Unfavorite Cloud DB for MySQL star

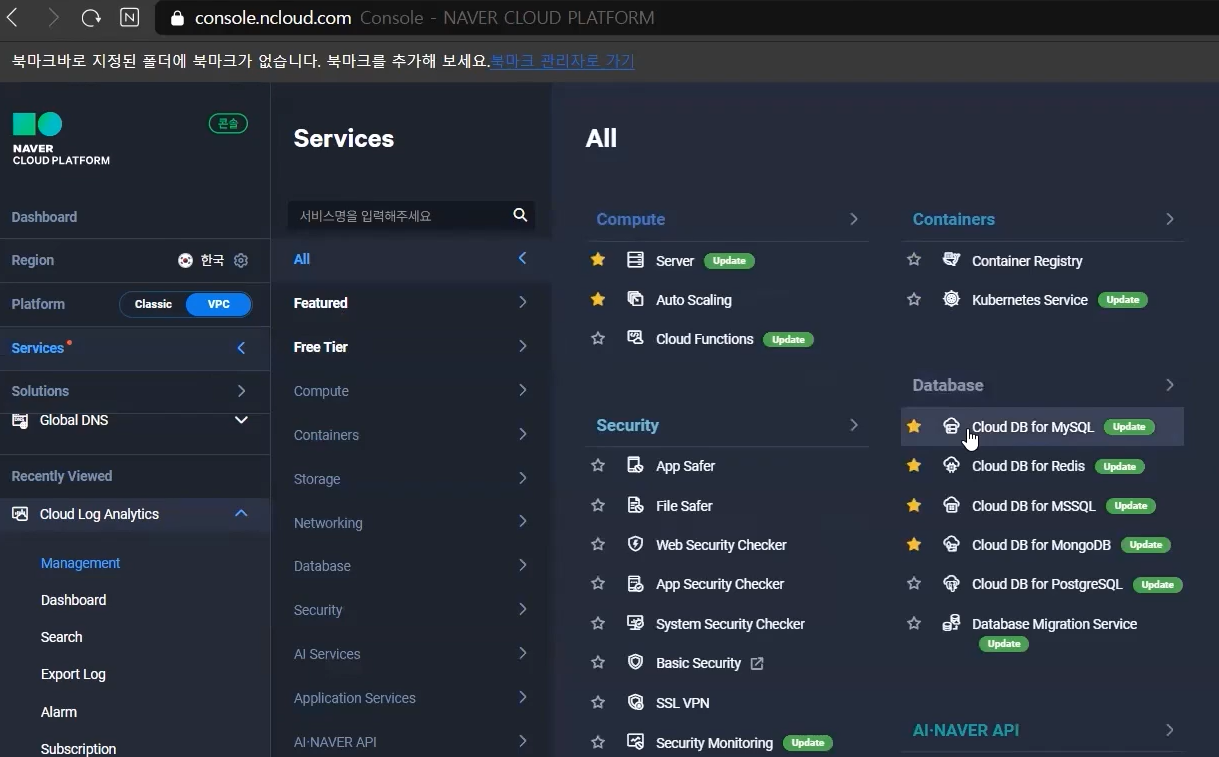pyautogui.click(x=914, y=426)
